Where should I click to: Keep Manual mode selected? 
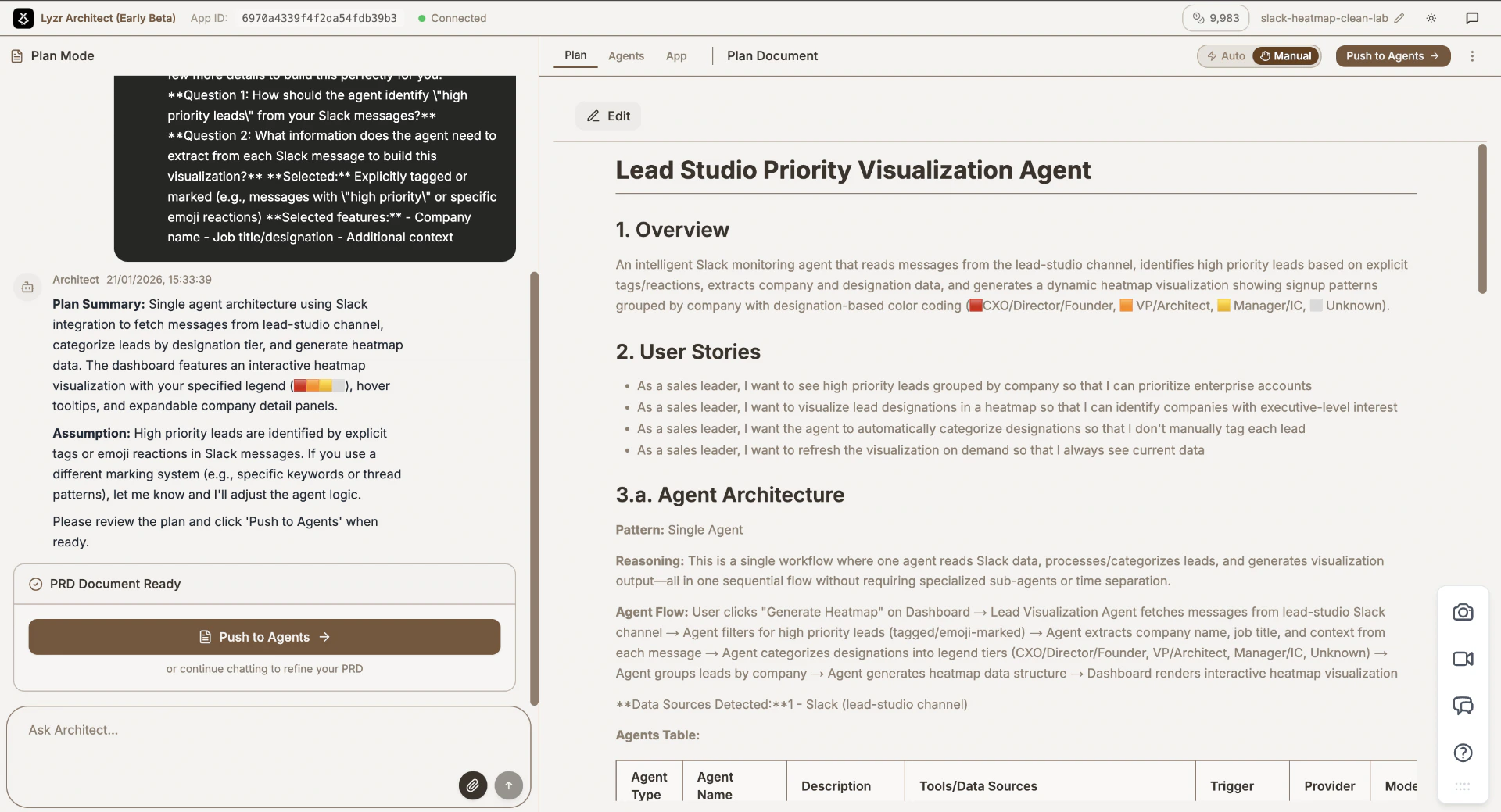(1286, 55)
